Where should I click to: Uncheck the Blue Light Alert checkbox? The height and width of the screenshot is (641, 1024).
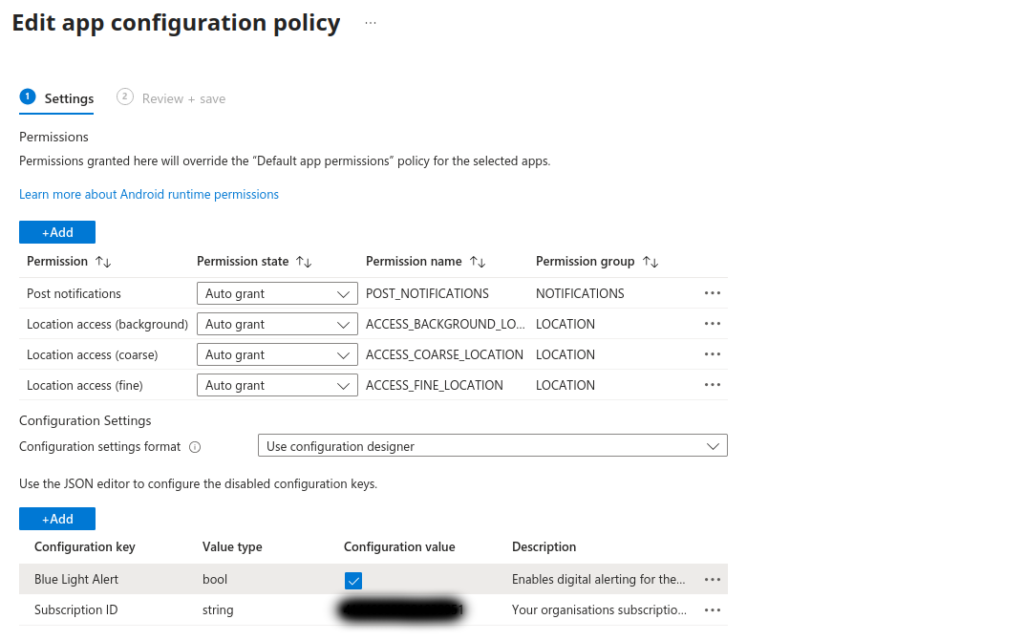(x=353, y=580)
